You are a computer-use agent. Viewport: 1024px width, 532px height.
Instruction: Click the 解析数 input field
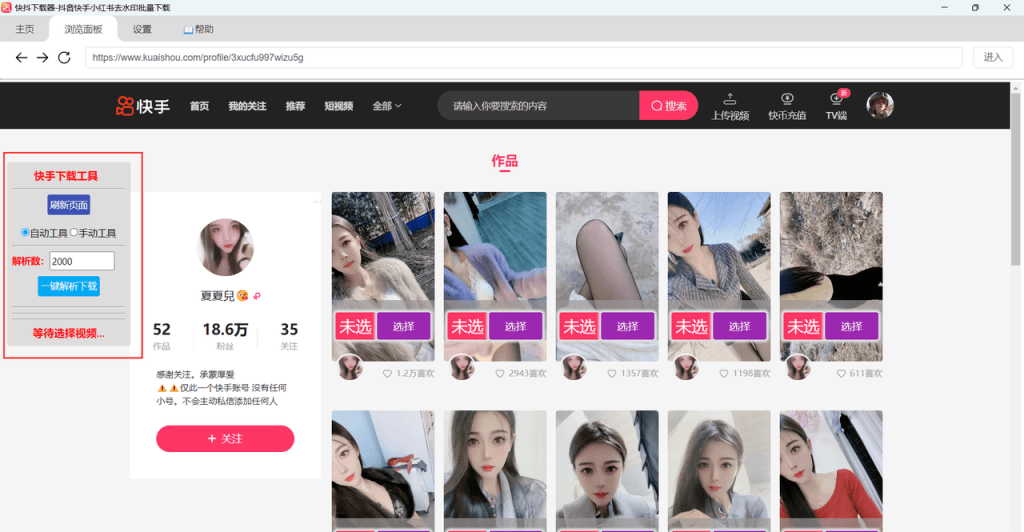click(x=82, y=261)
